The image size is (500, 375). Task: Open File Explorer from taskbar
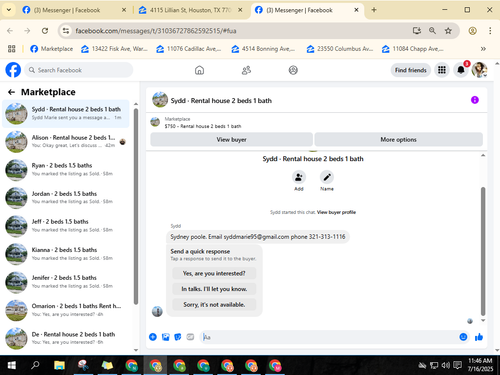pyautogui.click(x=59, y=365)
